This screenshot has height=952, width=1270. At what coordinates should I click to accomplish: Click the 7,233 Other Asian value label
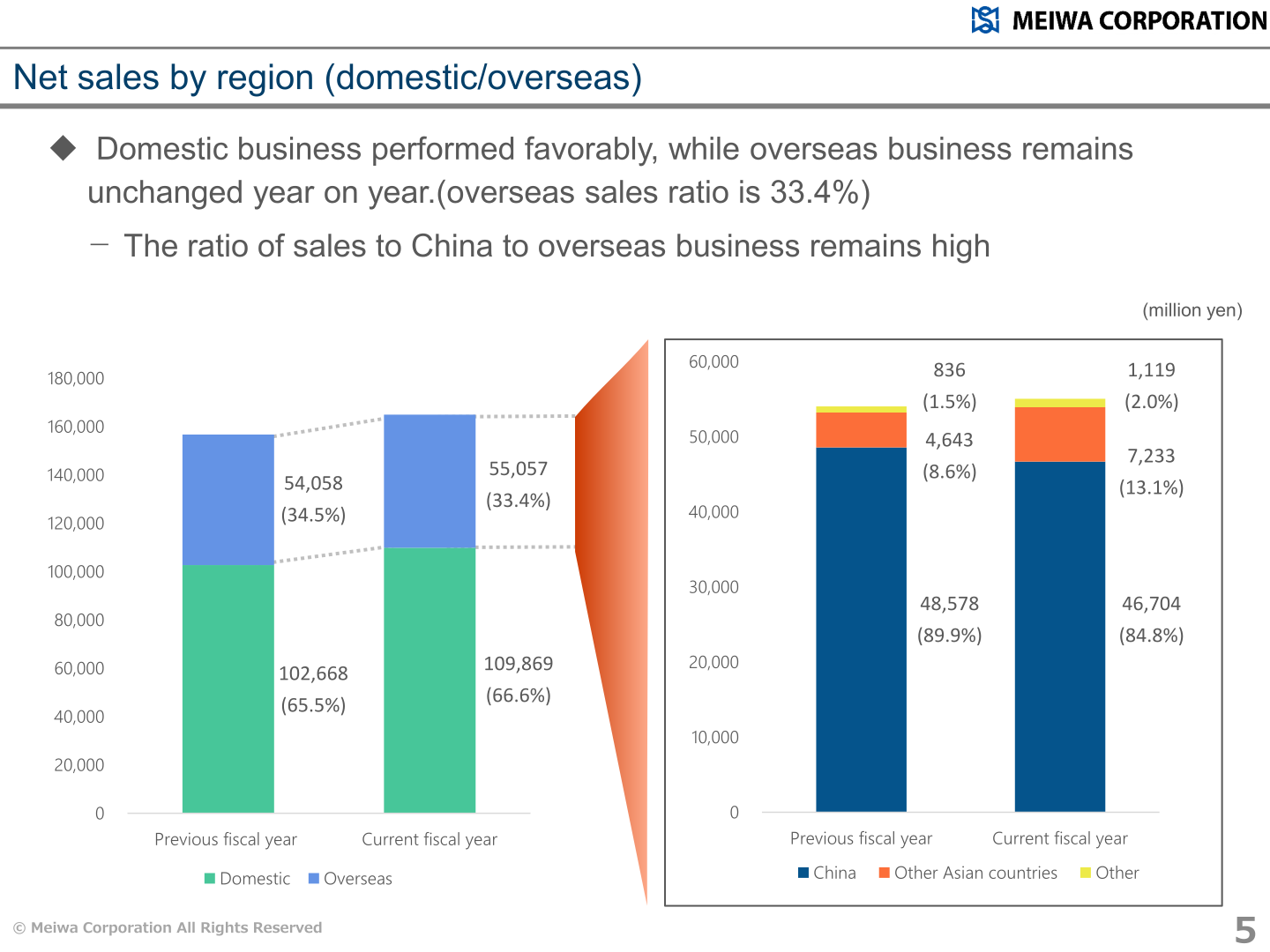coord(1151,456)
